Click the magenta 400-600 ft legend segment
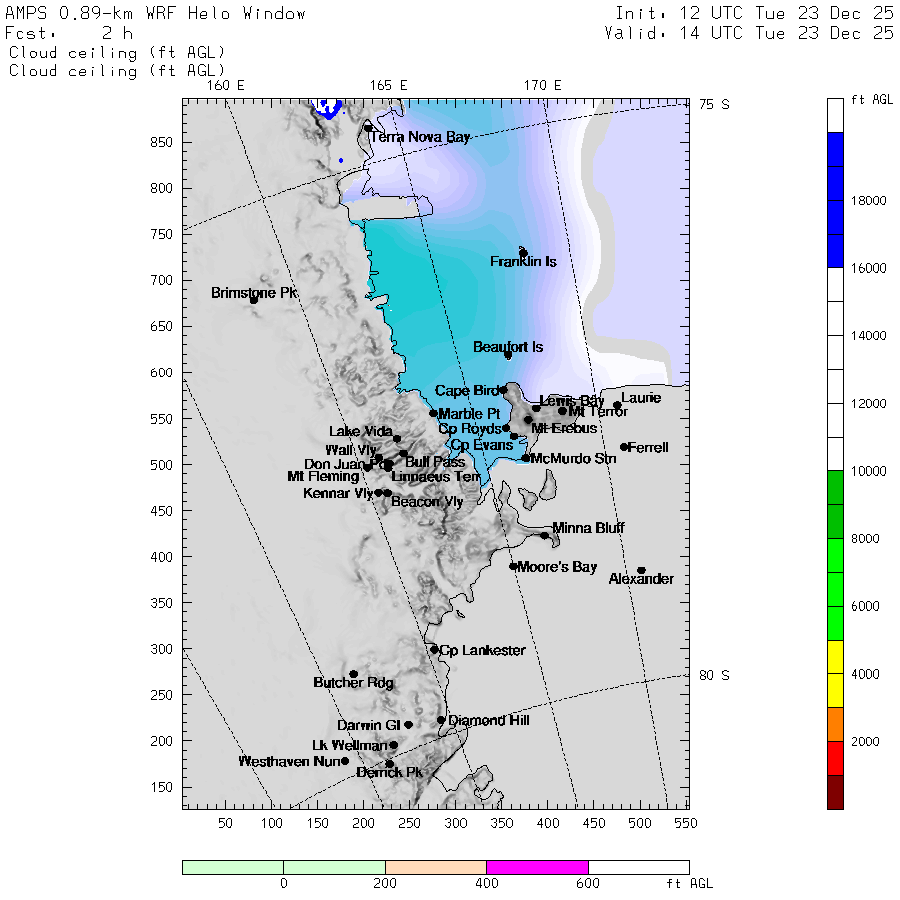 pyautogui.click(x=537, y=867)
